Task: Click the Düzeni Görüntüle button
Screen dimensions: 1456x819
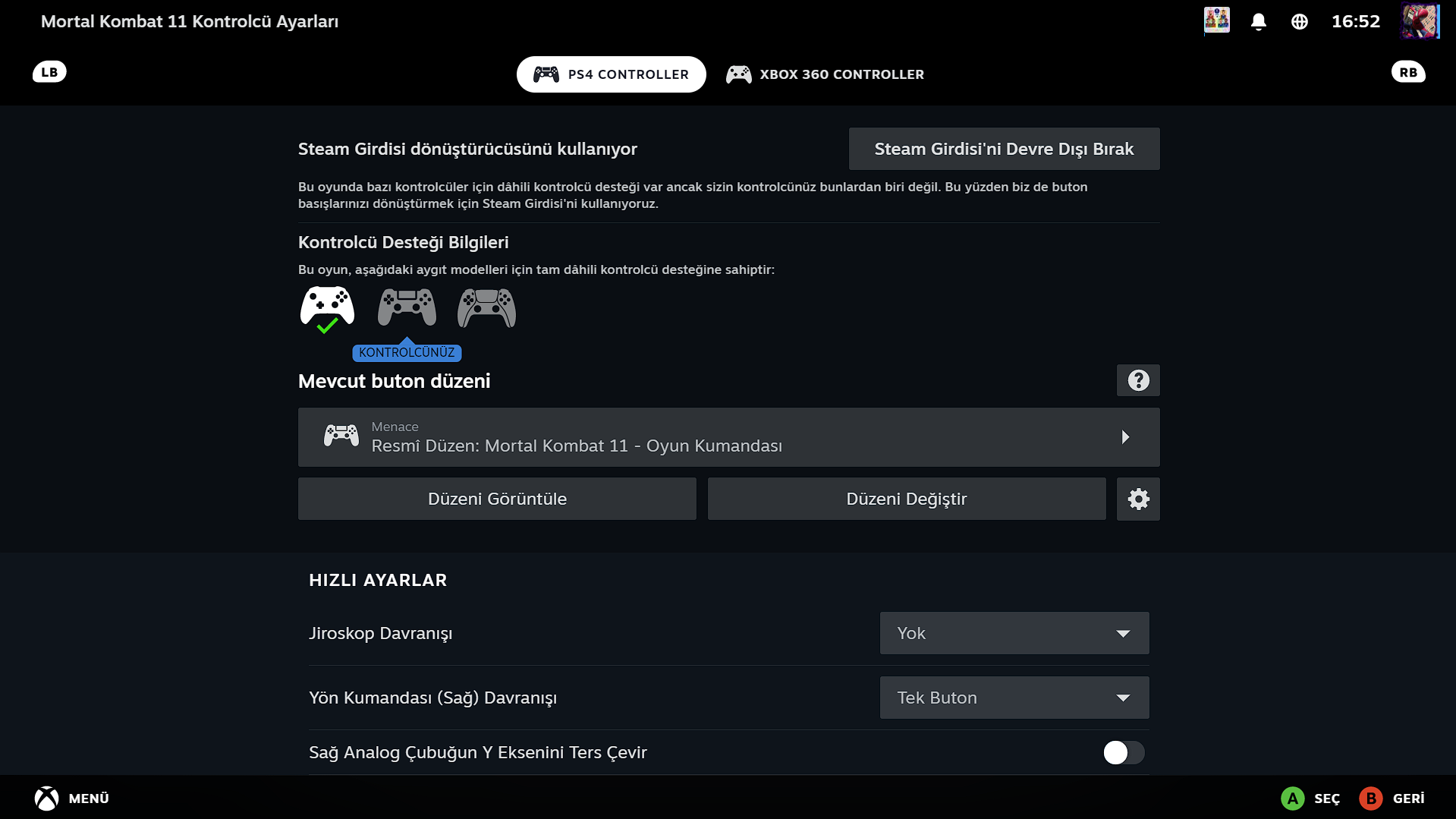Action: click(497, 499)
